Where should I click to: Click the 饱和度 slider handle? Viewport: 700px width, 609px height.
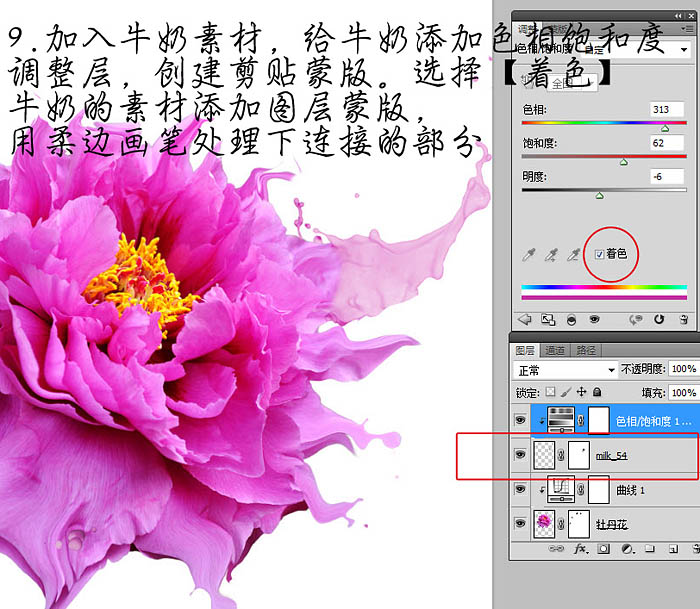tap(624, 161)
